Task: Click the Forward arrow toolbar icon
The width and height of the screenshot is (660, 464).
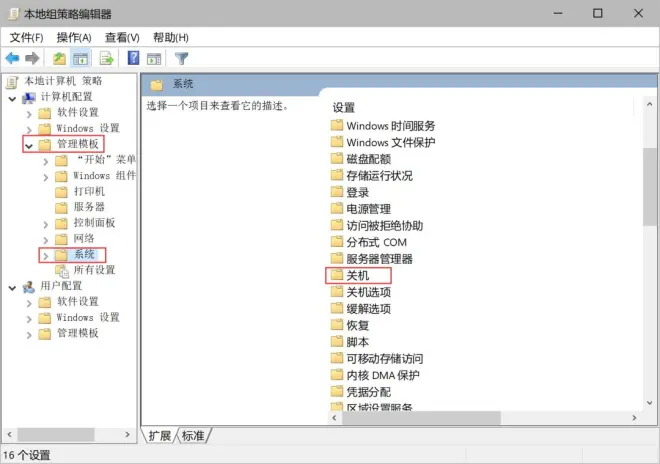Action: [x=32, y=58]
